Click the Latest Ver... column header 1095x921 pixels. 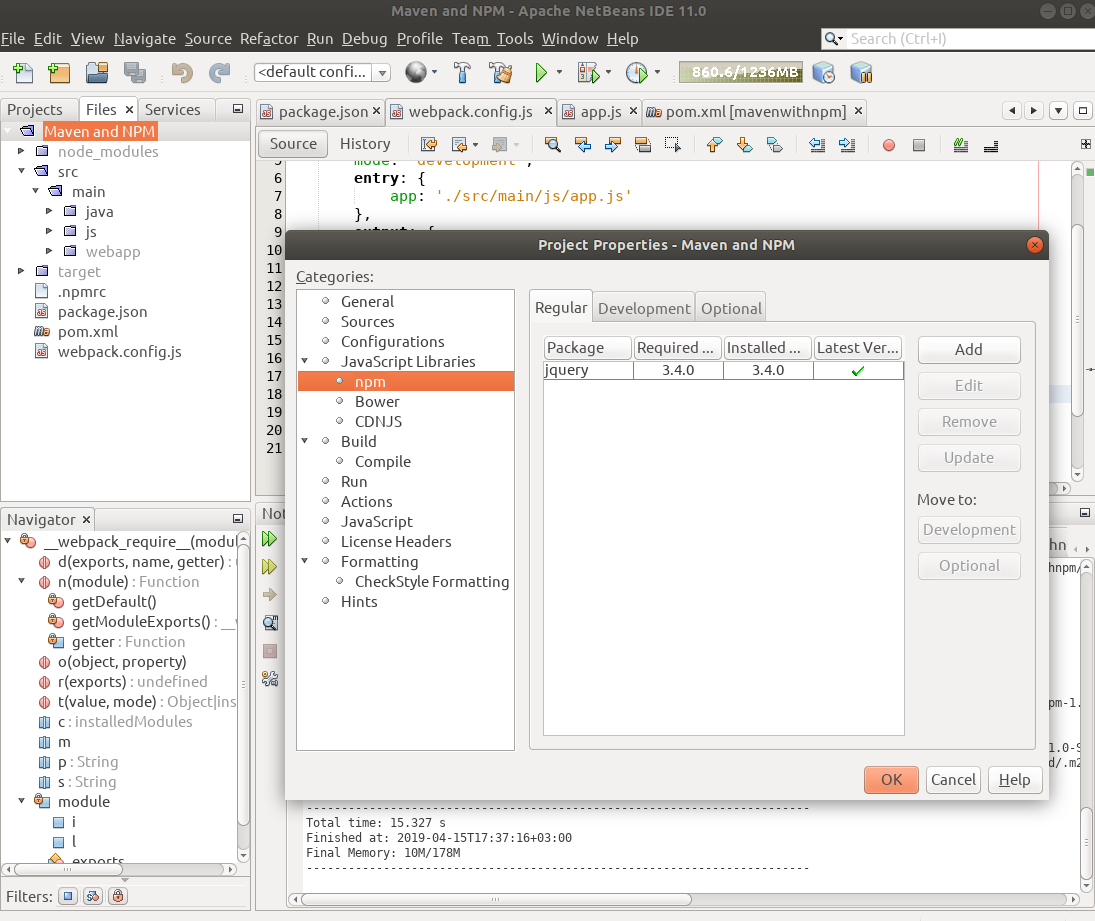pyautogui.click(x=858, y=347)
